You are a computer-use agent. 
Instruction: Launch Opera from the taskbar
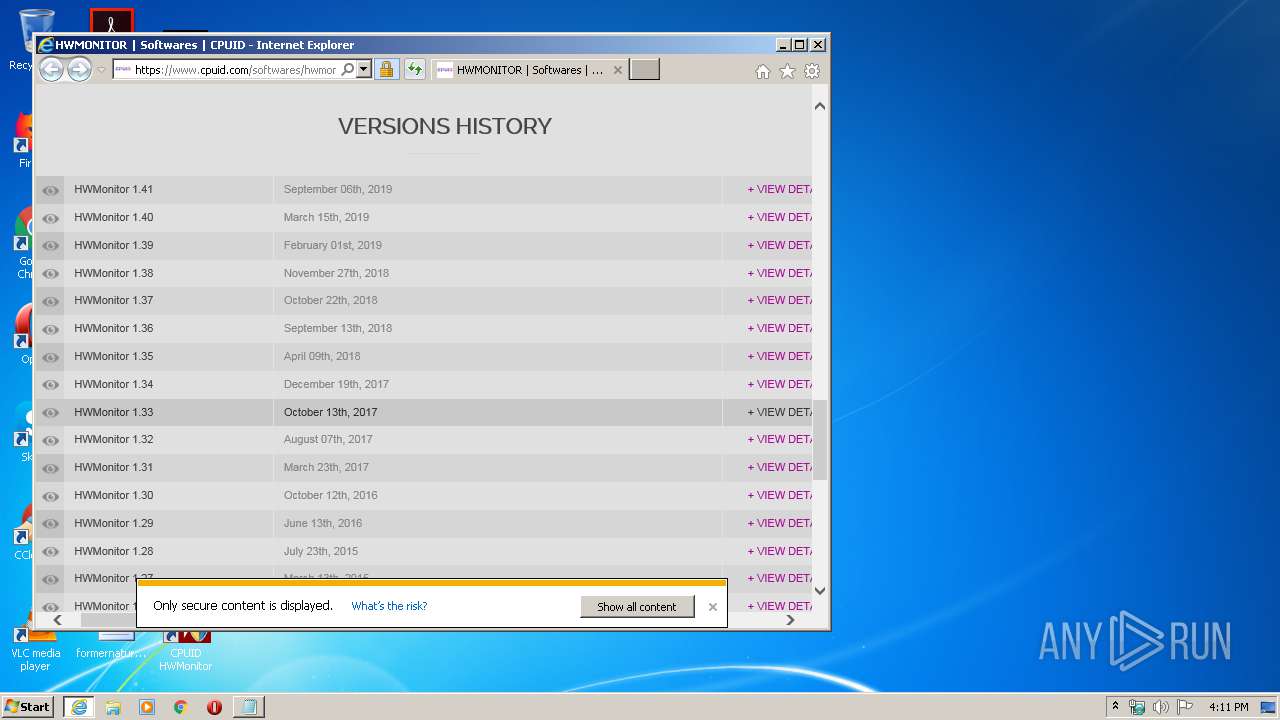214,706
